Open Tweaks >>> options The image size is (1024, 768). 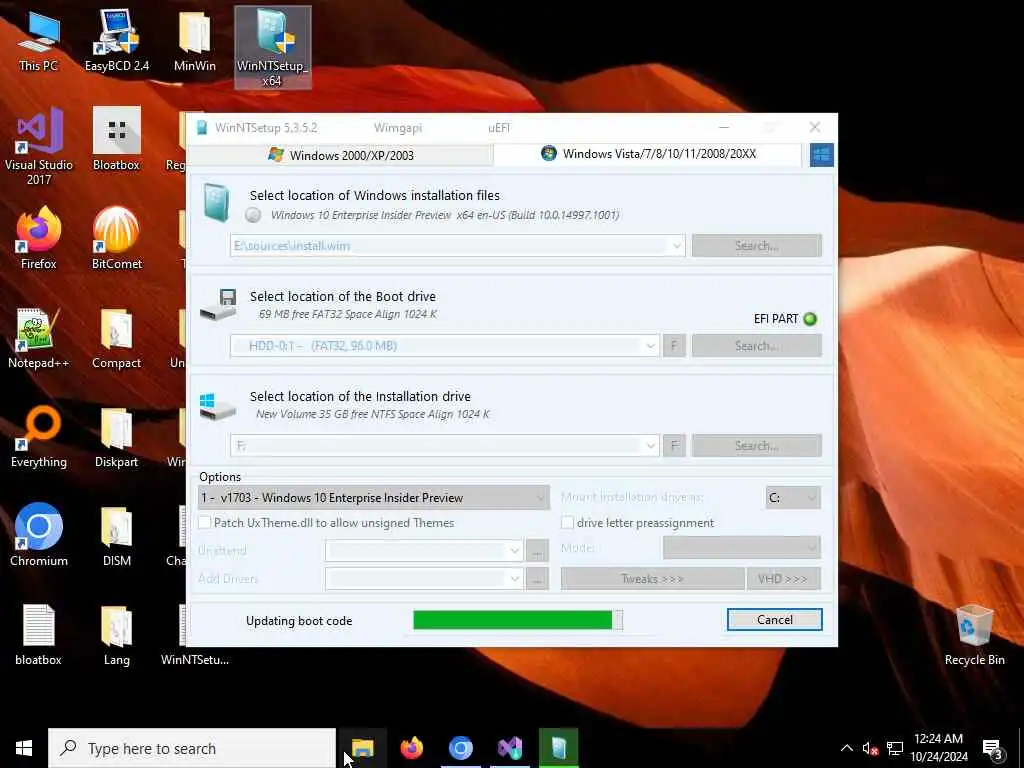[x=652, y=579]
